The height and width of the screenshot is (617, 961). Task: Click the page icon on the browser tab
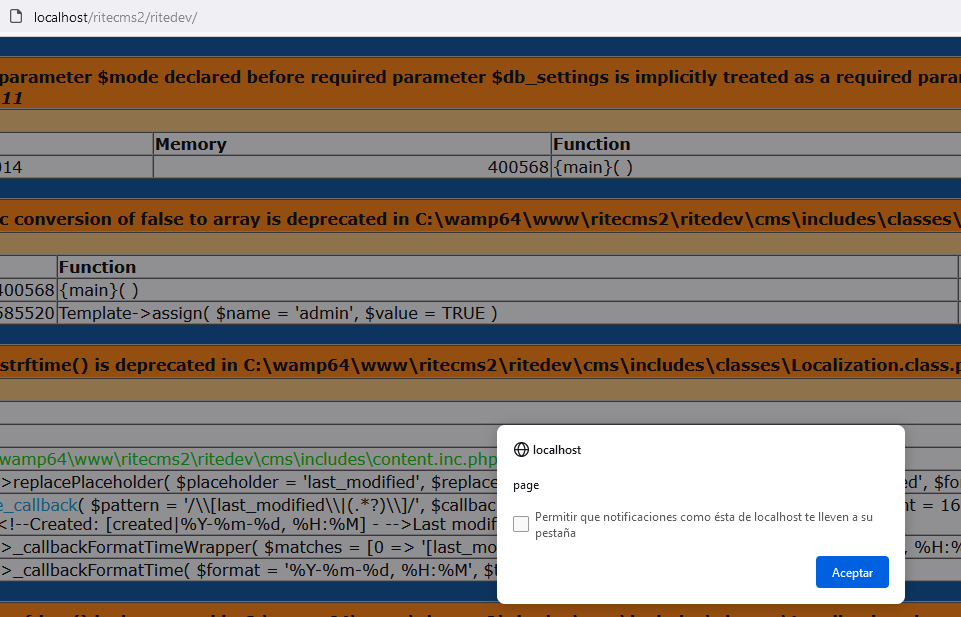click(14, 16)
